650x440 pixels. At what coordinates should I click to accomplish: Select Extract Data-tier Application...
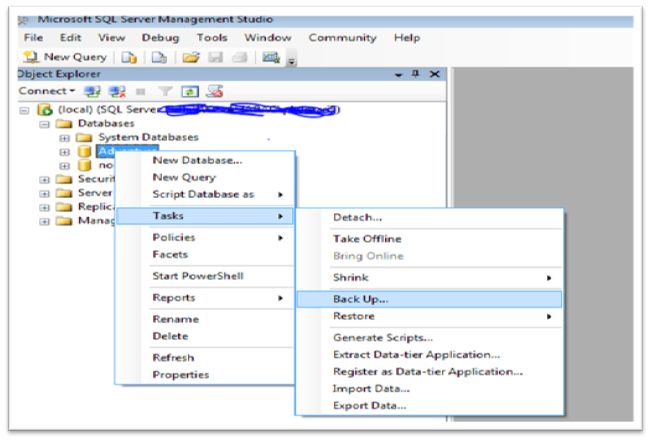pos(417,355)
